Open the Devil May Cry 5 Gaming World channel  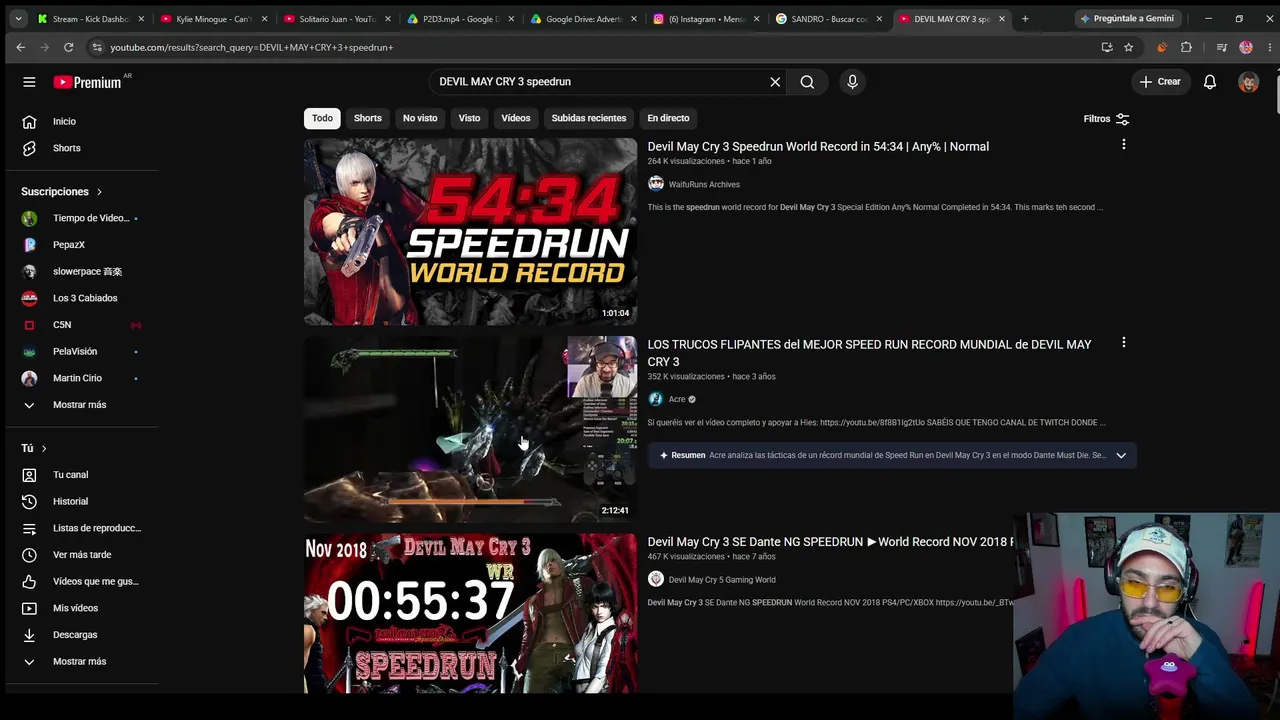tap(722, 579)
